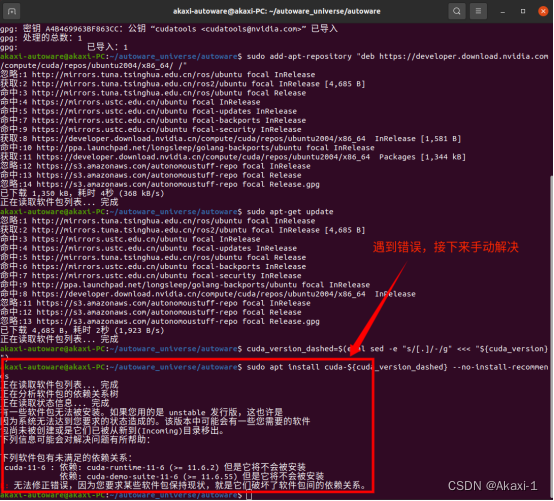Click the '下列软件包有未满足的依赖关系' line
The height and width of the screenshot is (501, 554).
click(x=66, y=458)
